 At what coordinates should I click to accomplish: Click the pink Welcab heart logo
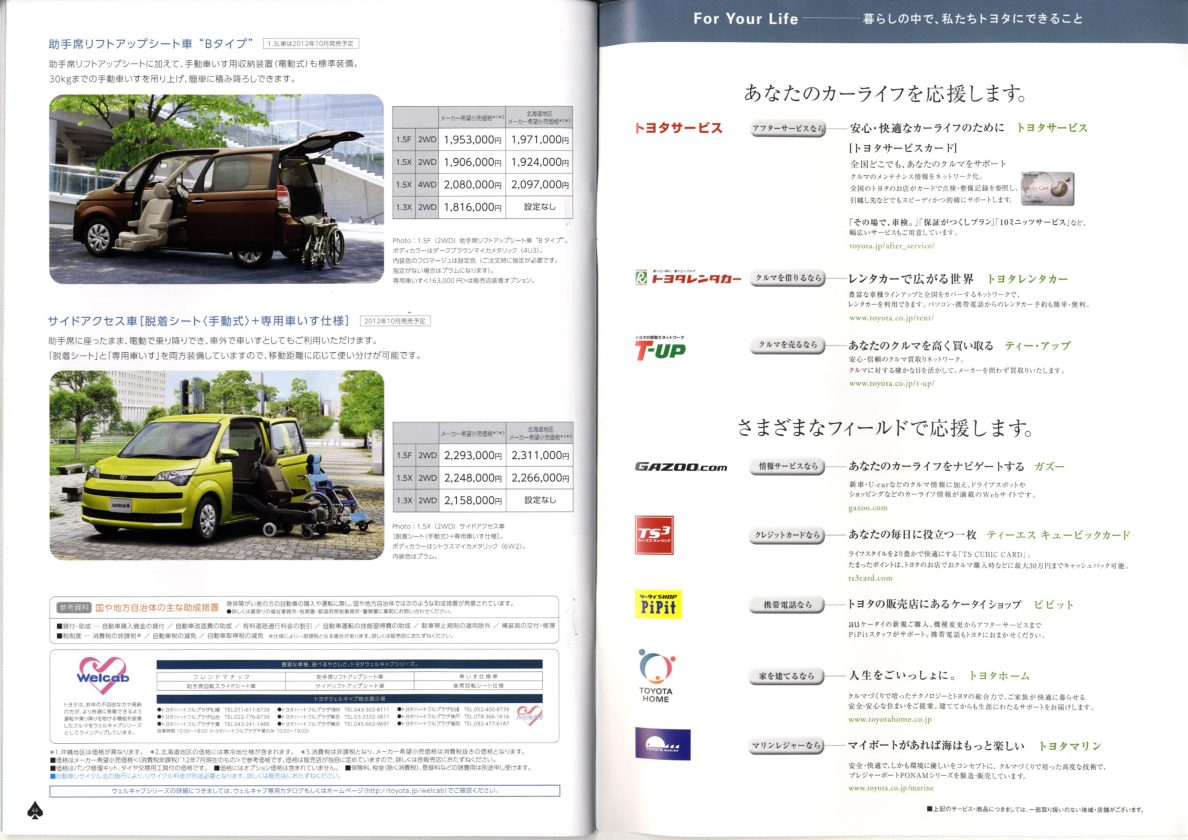[103, 674]
